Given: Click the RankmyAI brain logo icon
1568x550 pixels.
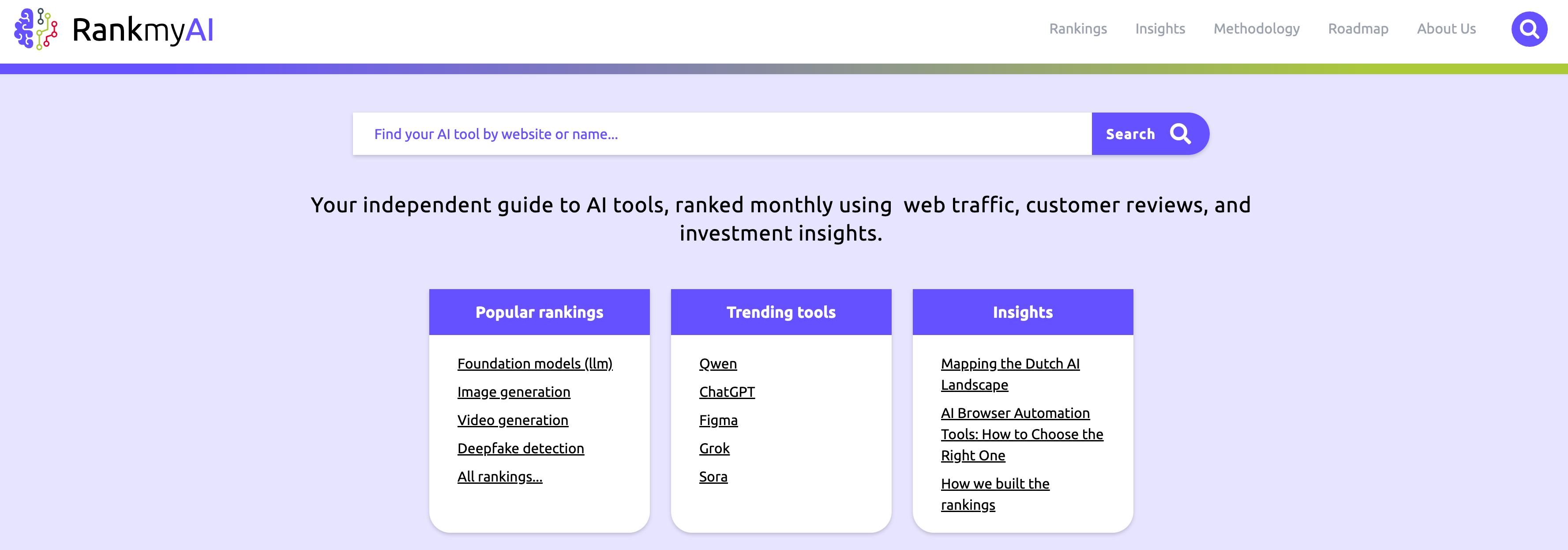Looking at the screenshot, I should [x=36, y=29].
